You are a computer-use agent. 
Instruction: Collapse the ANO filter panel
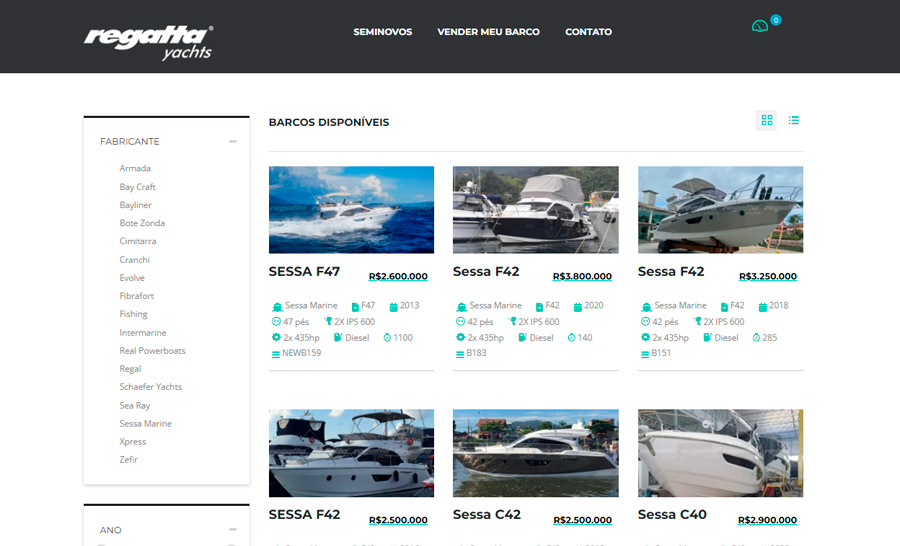(x=232, y=529)
